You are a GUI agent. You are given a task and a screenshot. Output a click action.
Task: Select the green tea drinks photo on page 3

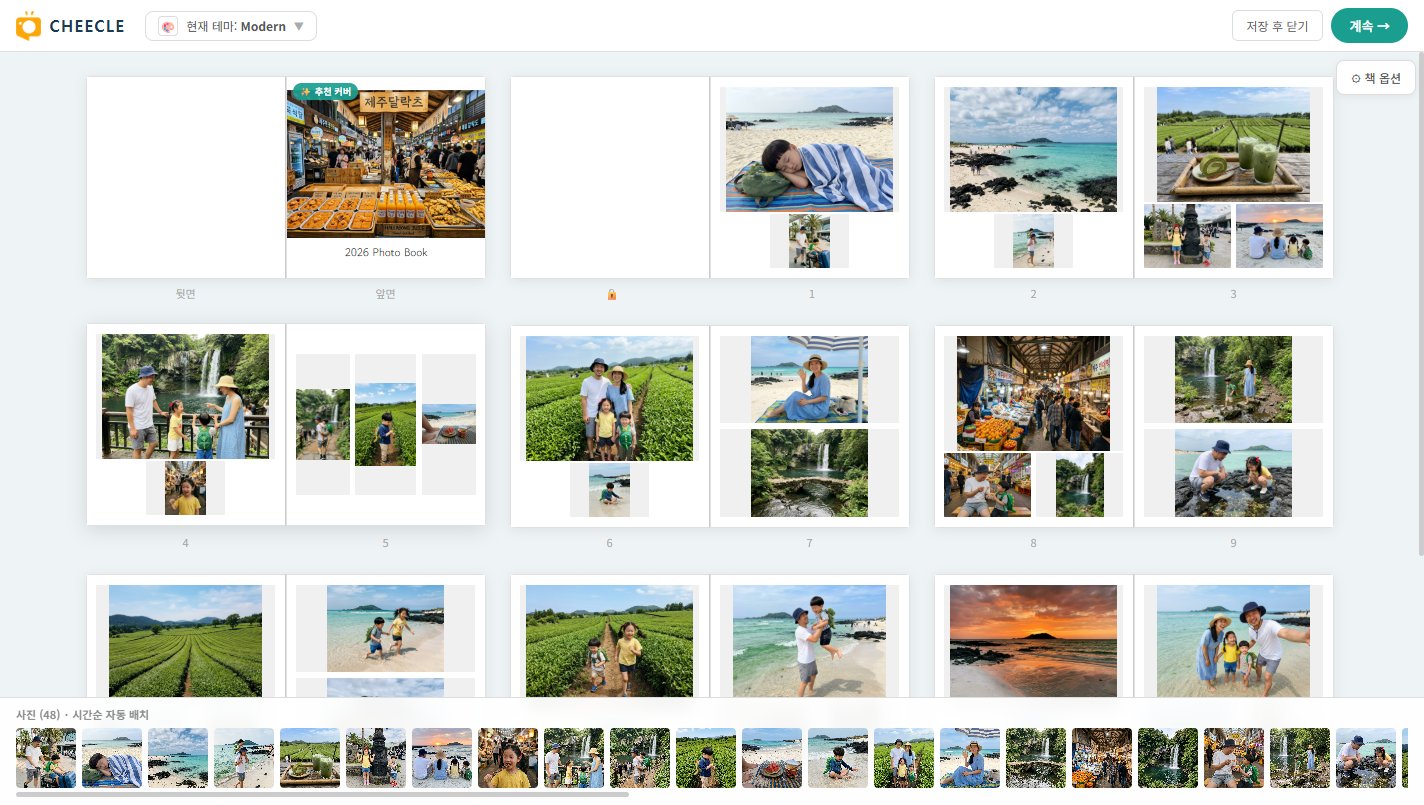tap(1233, 144)
